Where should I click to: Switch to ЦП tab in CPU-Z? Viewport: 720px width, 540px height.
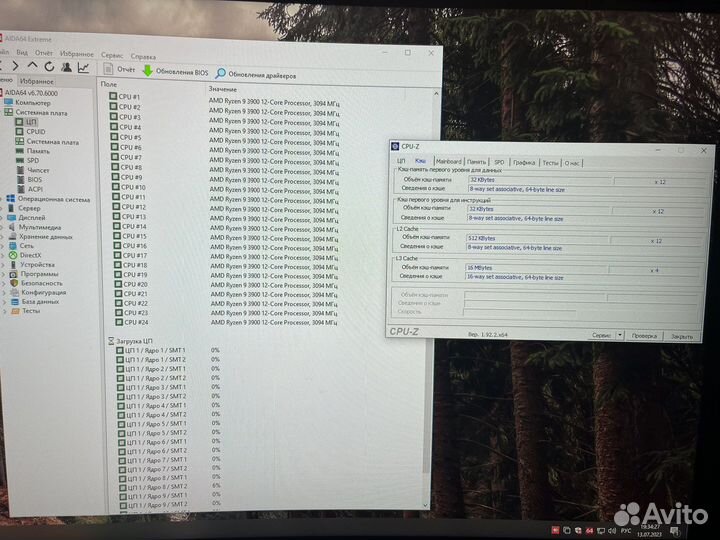click(401, 161)
